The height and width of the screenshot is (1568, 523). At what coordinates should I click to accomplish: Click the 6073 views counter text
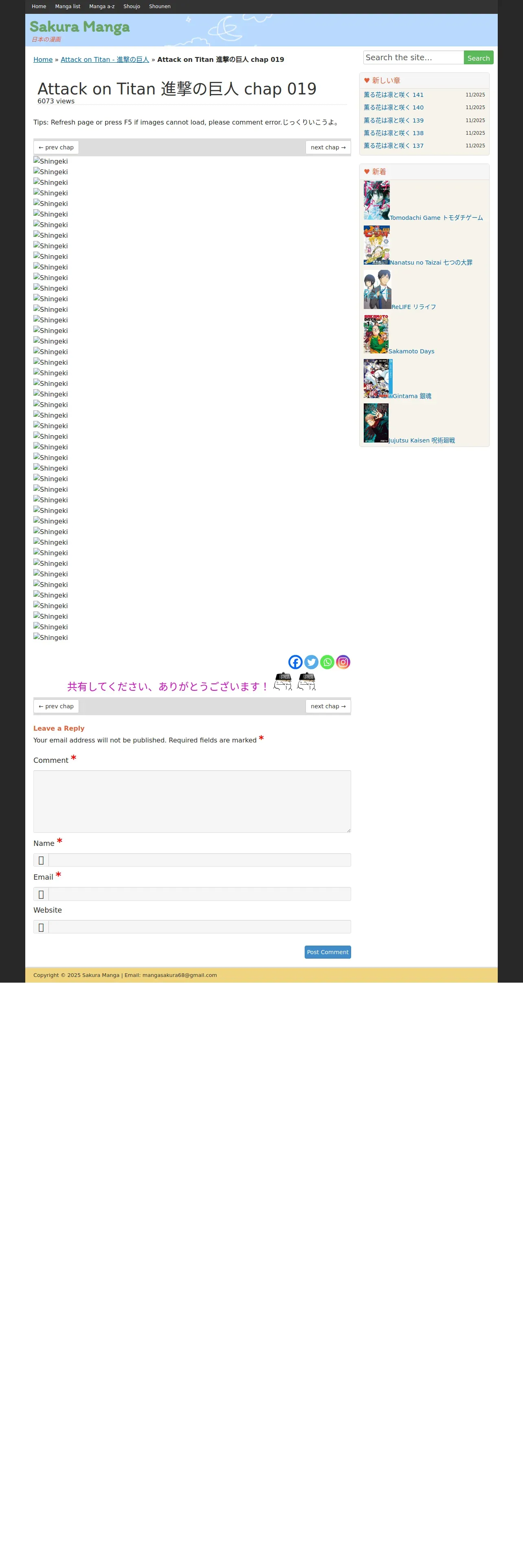click(x=56, y=101)
